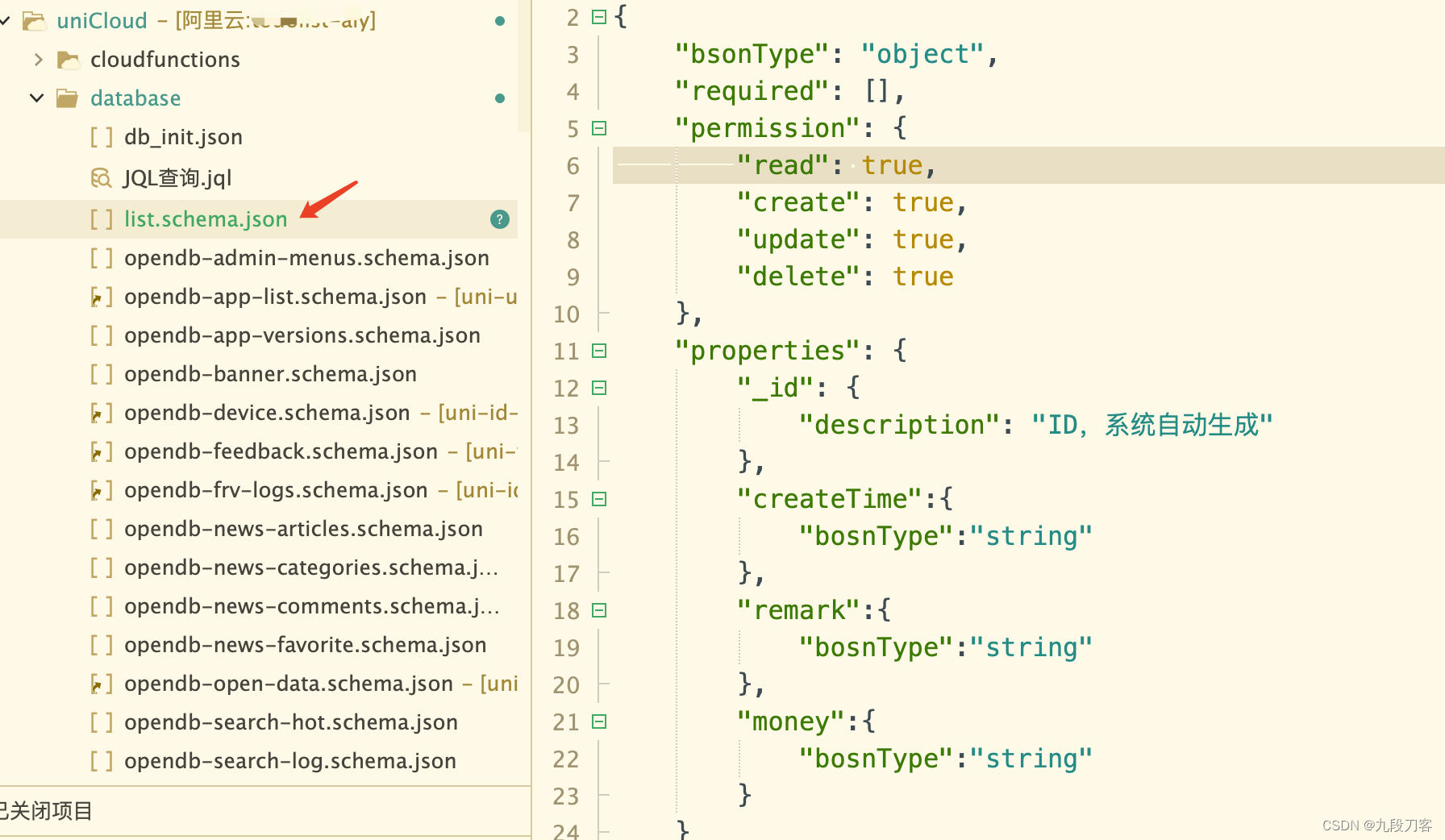Select list.schema.json in the file tree
This screenshot has height=840, width=1445.
pyautogui.click(x=206, y=219)
